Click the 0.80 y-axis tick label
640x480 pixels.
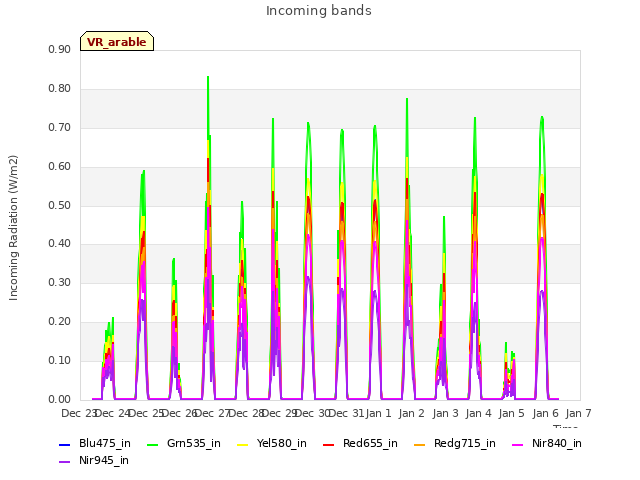[x=60, y=89]
